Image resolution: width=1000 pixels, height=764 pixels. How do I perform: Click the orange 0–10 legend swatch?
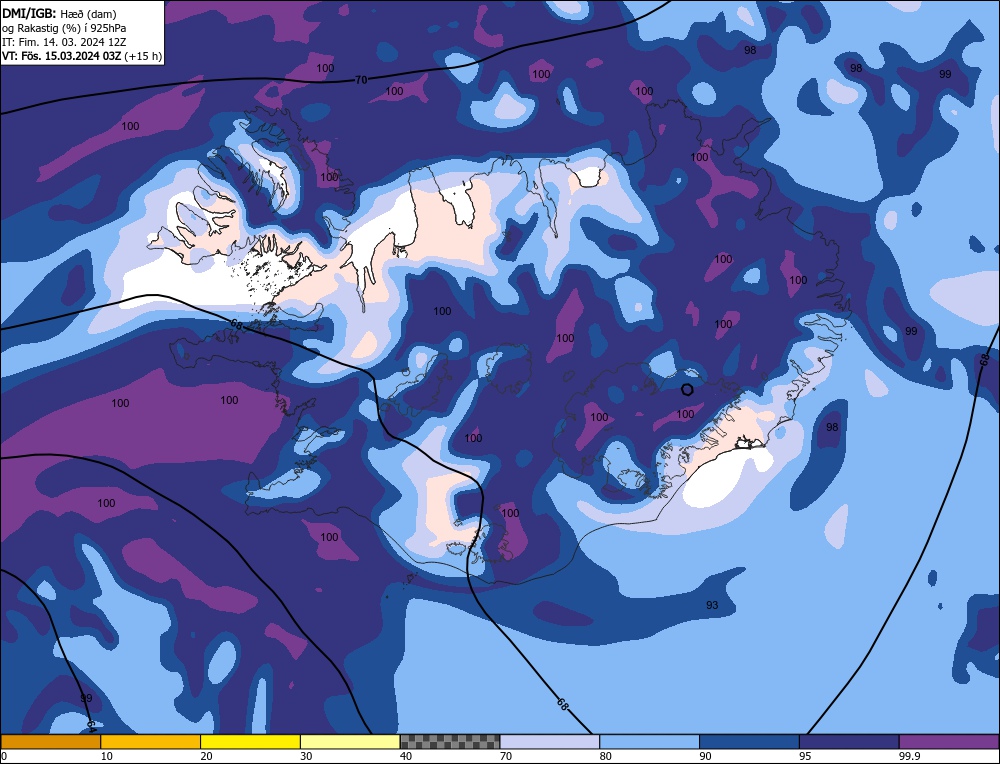coord(50,742)
